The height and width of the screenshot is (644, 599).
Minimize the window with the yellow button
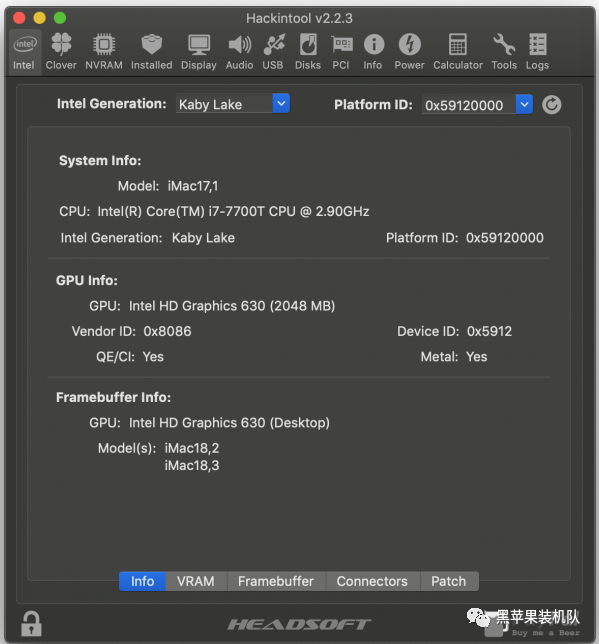(x=39, y=18)
